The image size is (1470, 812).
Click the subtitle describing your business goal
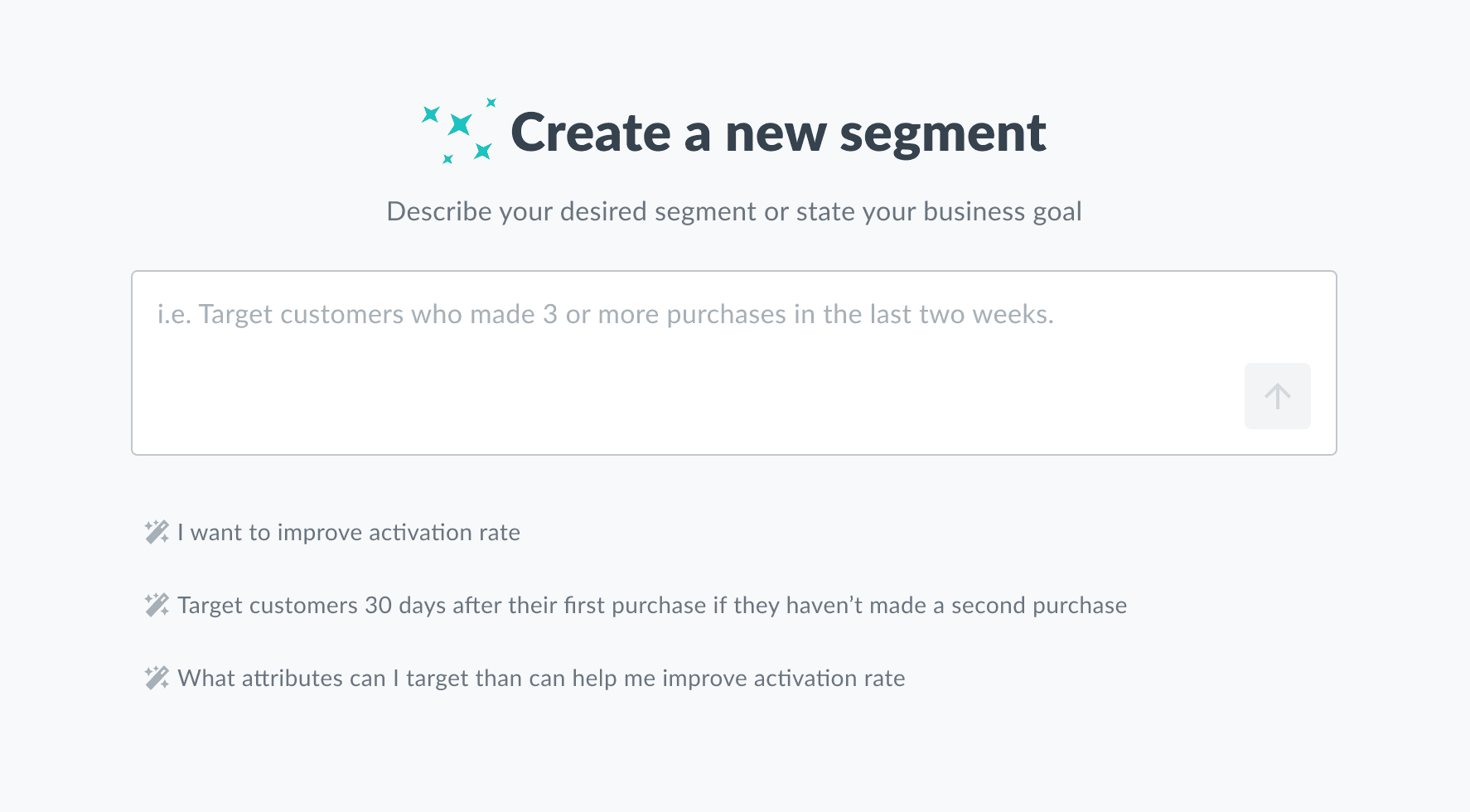coord(734,212)
